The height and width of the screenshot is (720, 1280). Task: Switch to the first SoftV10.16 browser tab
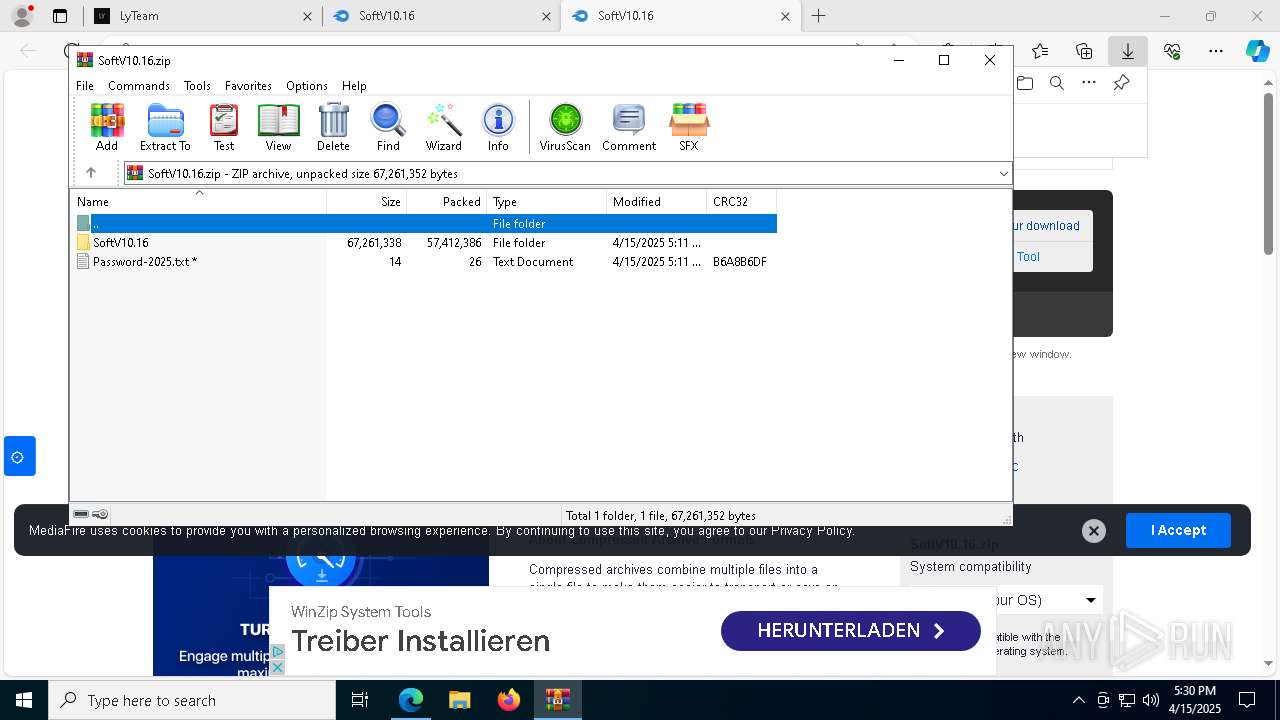pyautogui.click(x=441, y=16)
